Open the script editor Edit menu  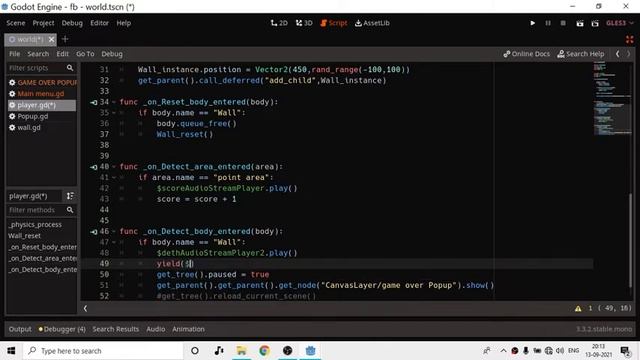62,54
